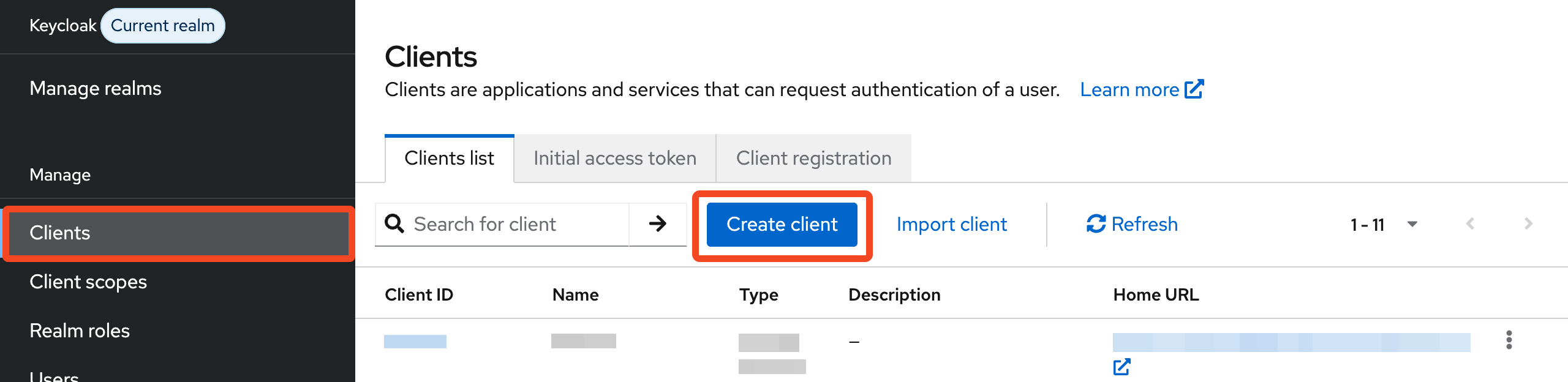This screenshot has height=382, width=1568.
Task: Open the Client registration tab
Action: coord(813,159)
